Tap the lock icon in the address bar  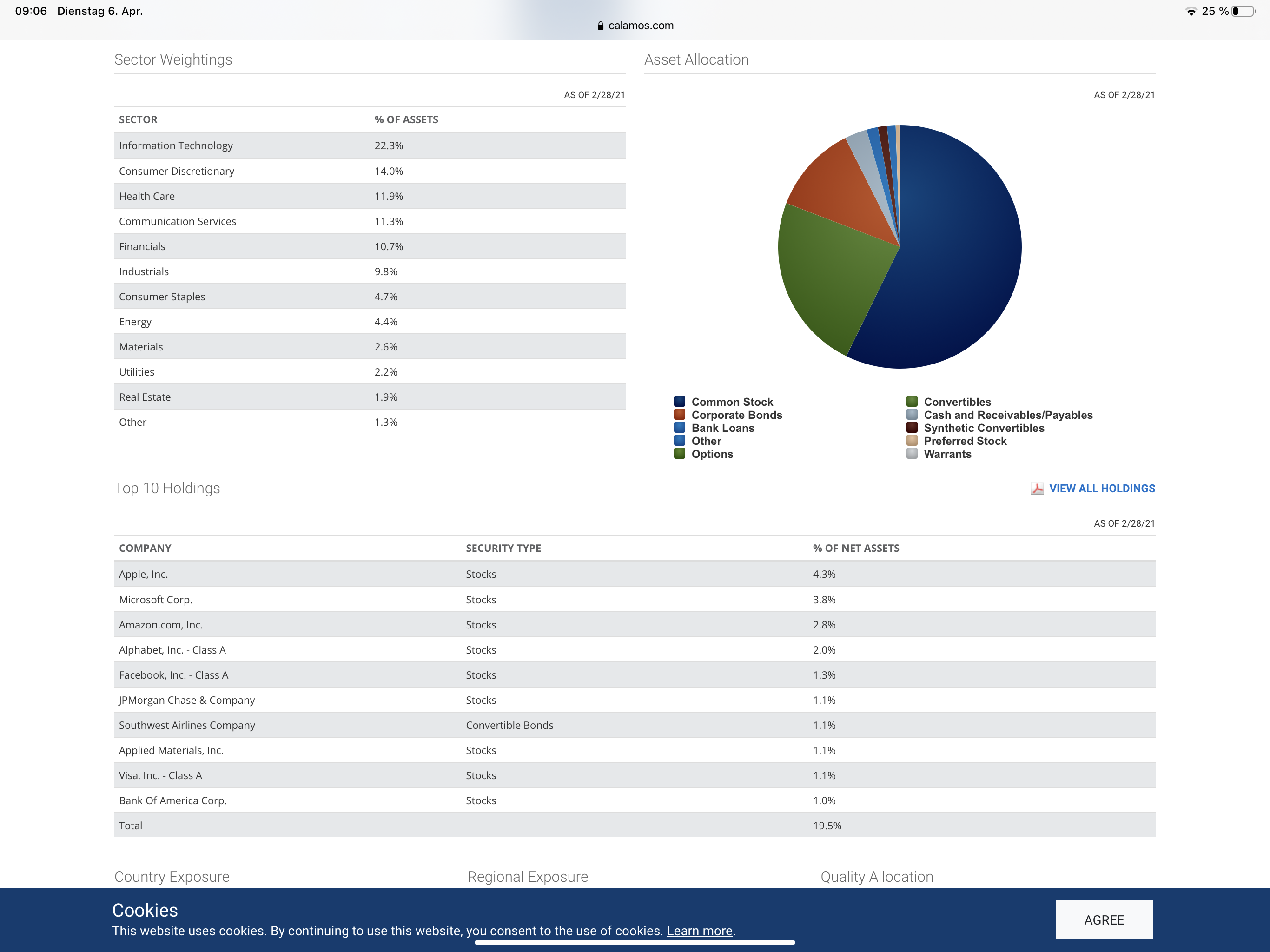click(600, 26)
